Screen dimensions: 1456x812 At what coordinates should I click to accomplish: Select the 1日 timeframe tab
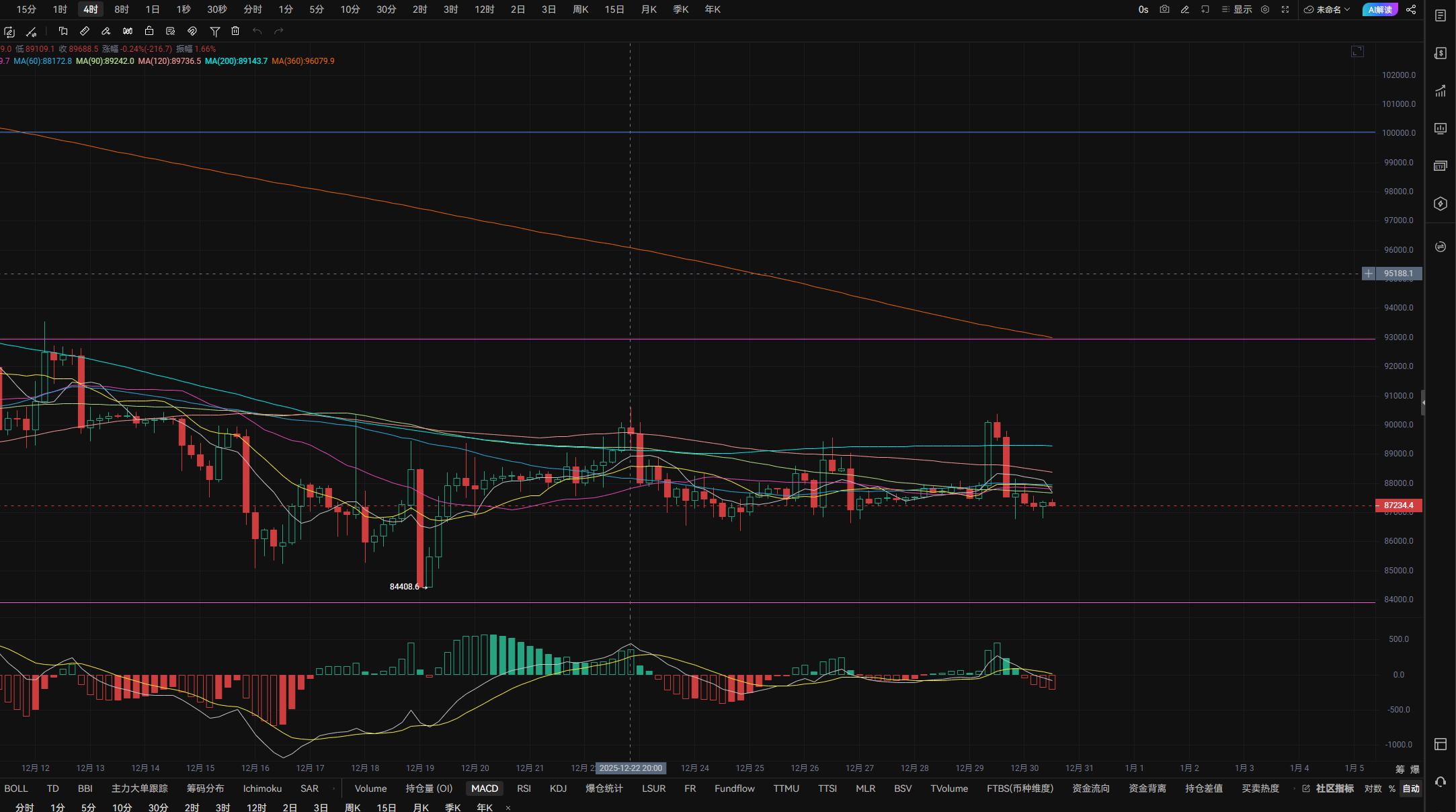[x=153, y=9]
